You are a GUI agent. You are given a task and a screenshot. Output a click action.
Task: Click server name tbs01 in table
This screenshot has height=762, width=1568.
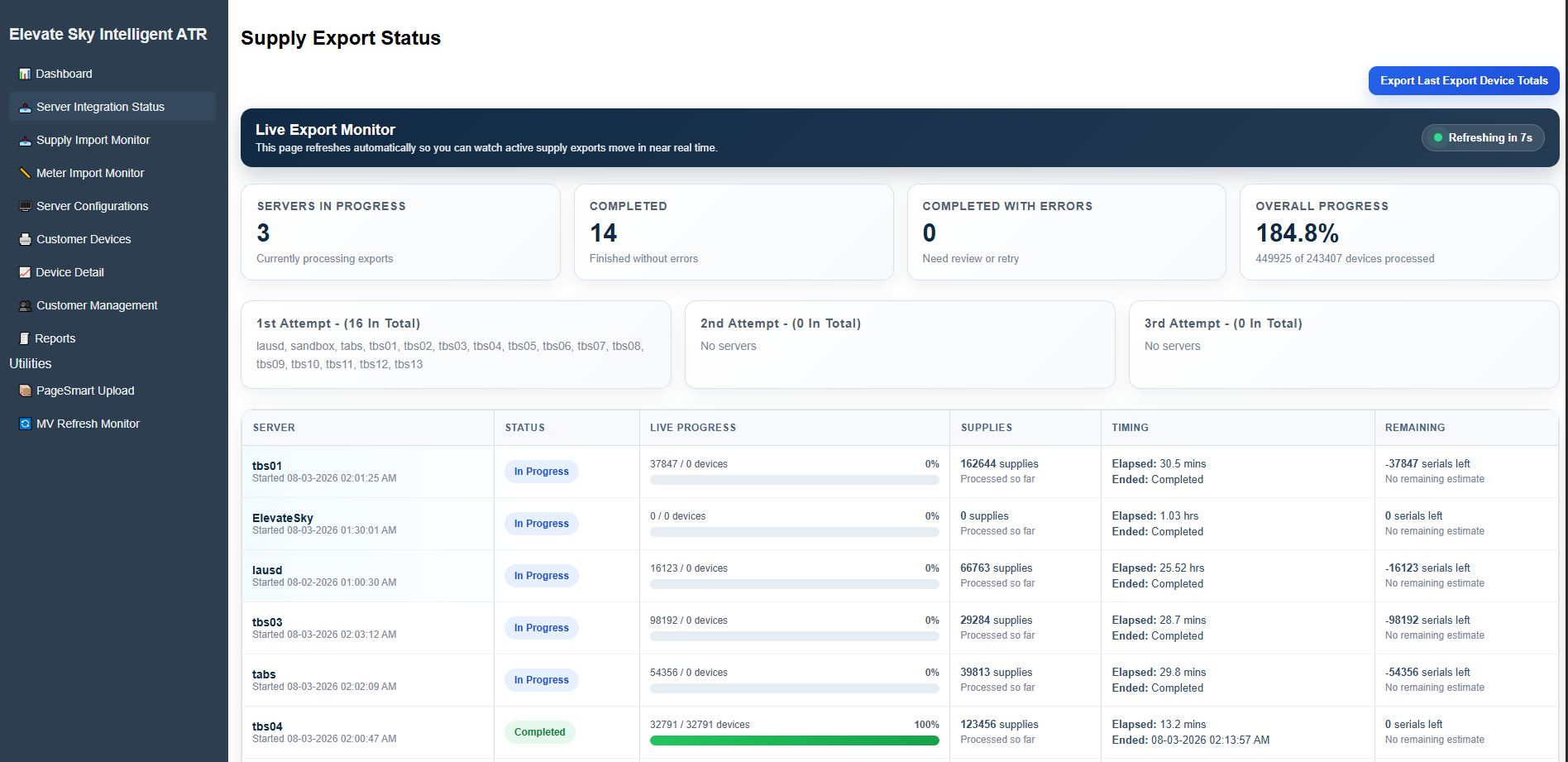coord(267,466)
